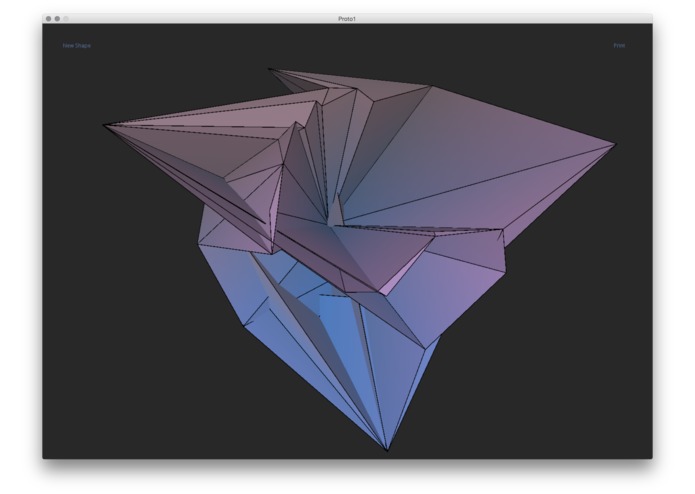Close the Proto1 window
The width and height of the screenshot is (695, 494).
click(49, 19)
